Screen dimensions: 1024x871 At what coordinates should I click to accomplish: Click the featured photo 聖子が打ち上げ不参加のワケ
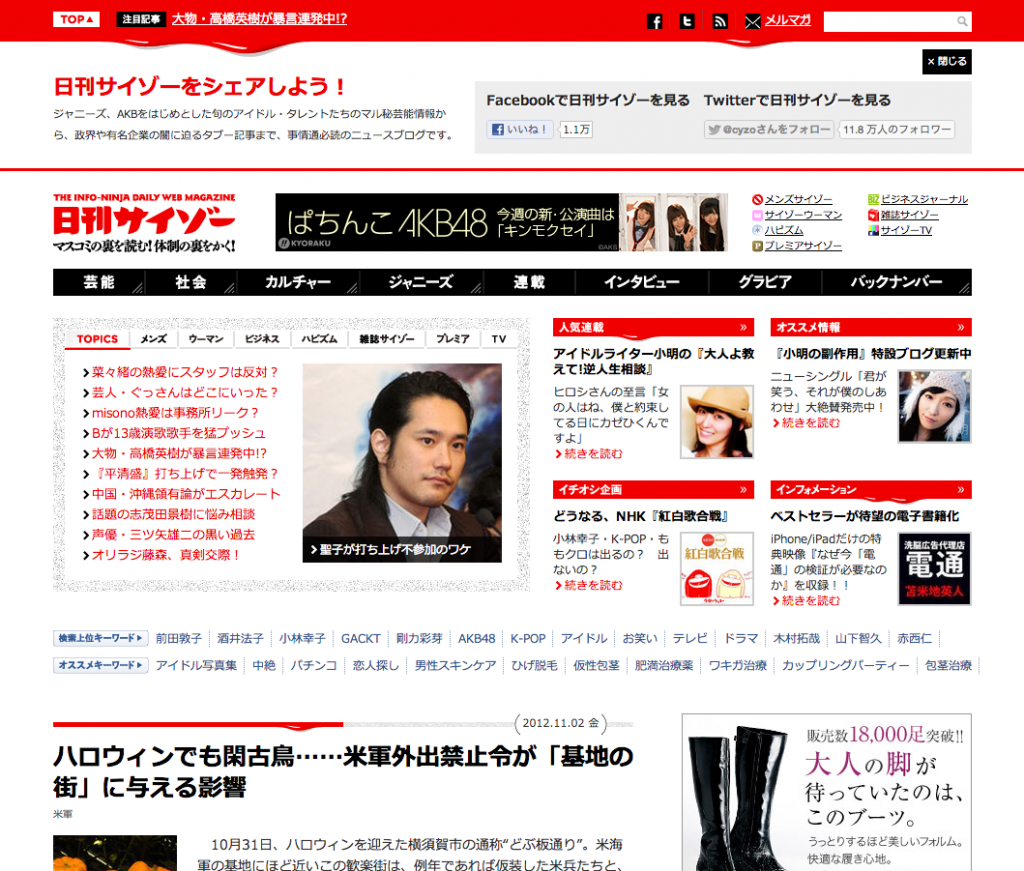[402, 463]
